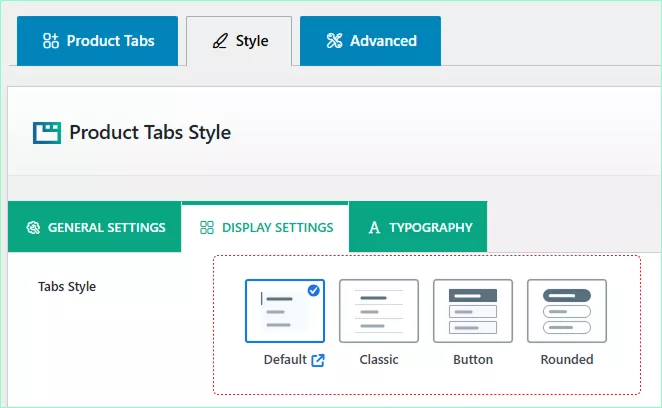Screen dimensions: 662x408
Task: Click the tools icon on Advanced tab
Action: (x=334, y=41)
